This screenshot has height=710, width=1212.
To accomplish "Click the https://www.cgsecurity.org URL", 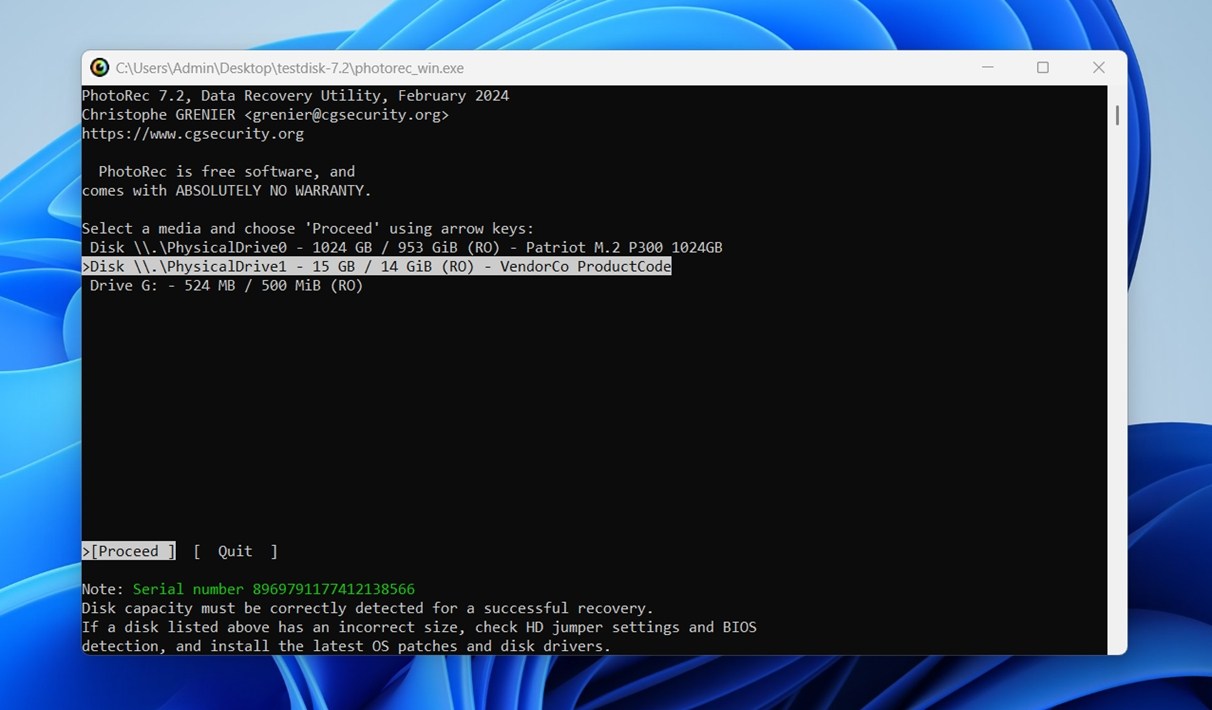I will [x=192, y=134].
